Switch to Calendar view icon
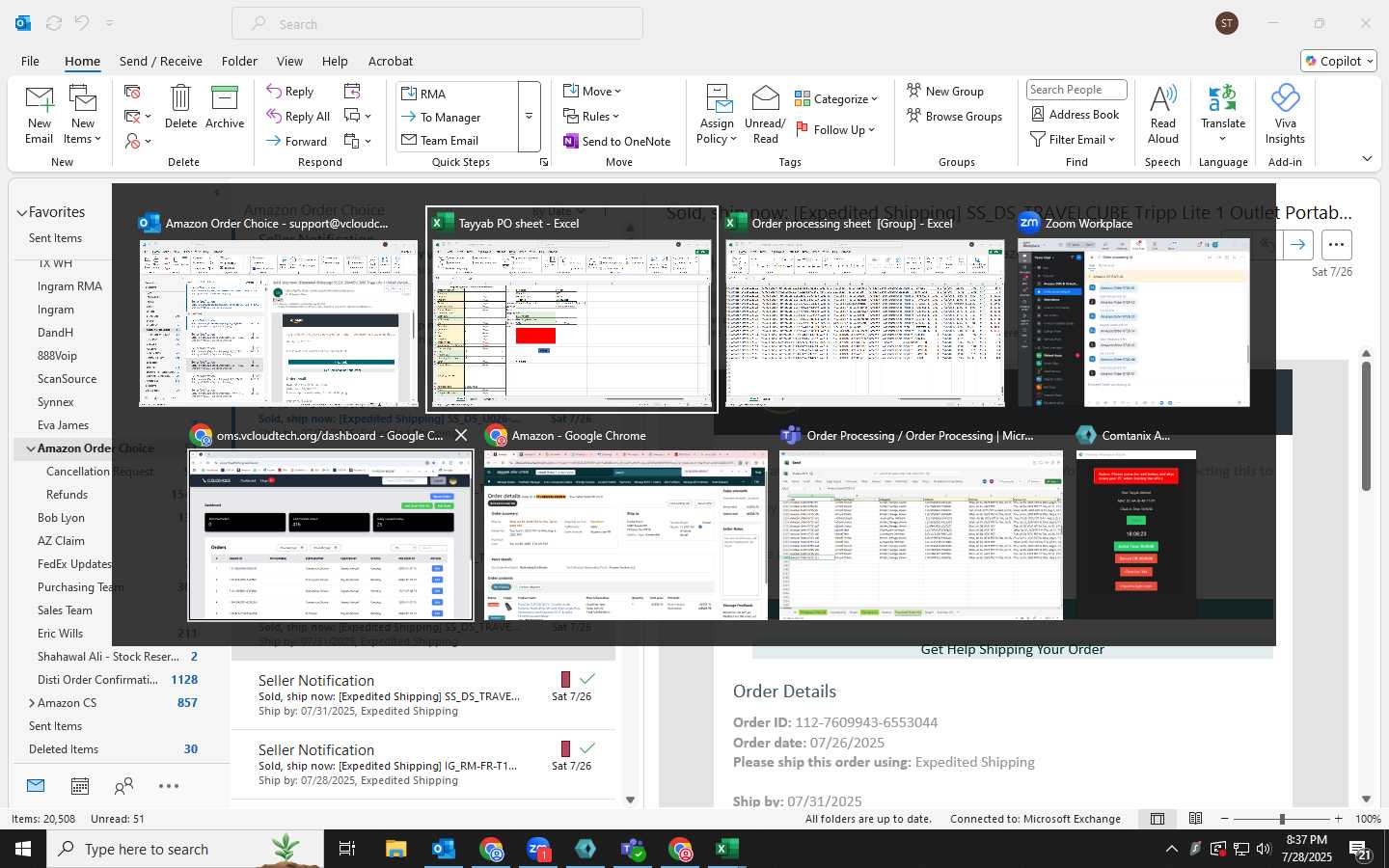Viewport: 1389px width, 868px height. pyautogui.click(x=80, y=786)
